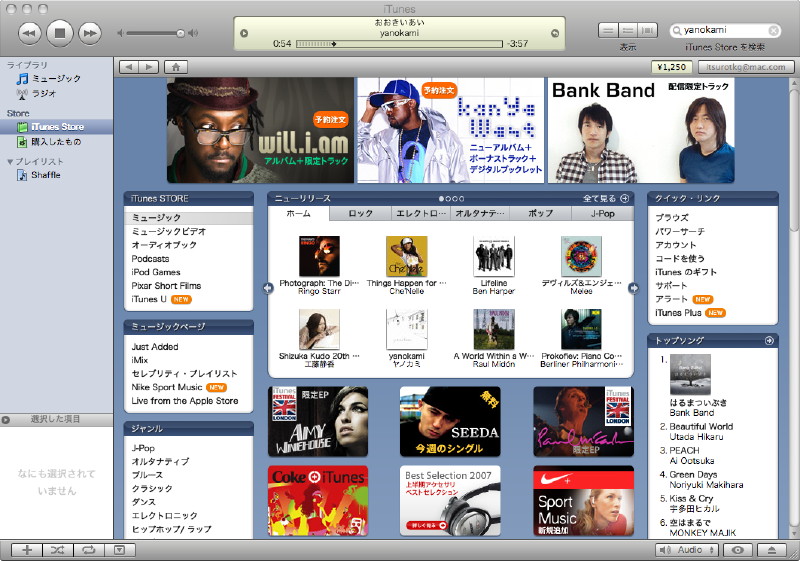Screen dimensions: 800x561
Task: Toggle the artwork viewer panel button
Action: click(x=120, y=550)
